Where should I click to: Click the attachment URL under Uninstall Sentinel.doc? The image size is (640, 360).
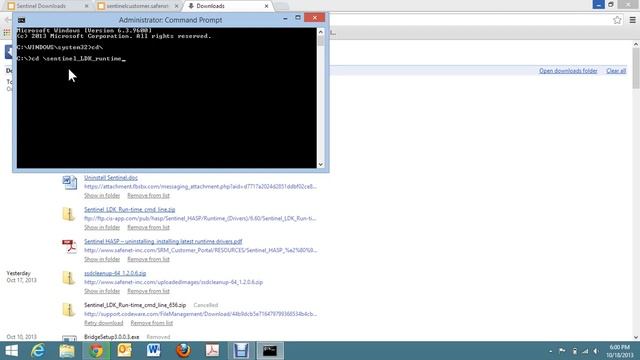coord(200,187)
